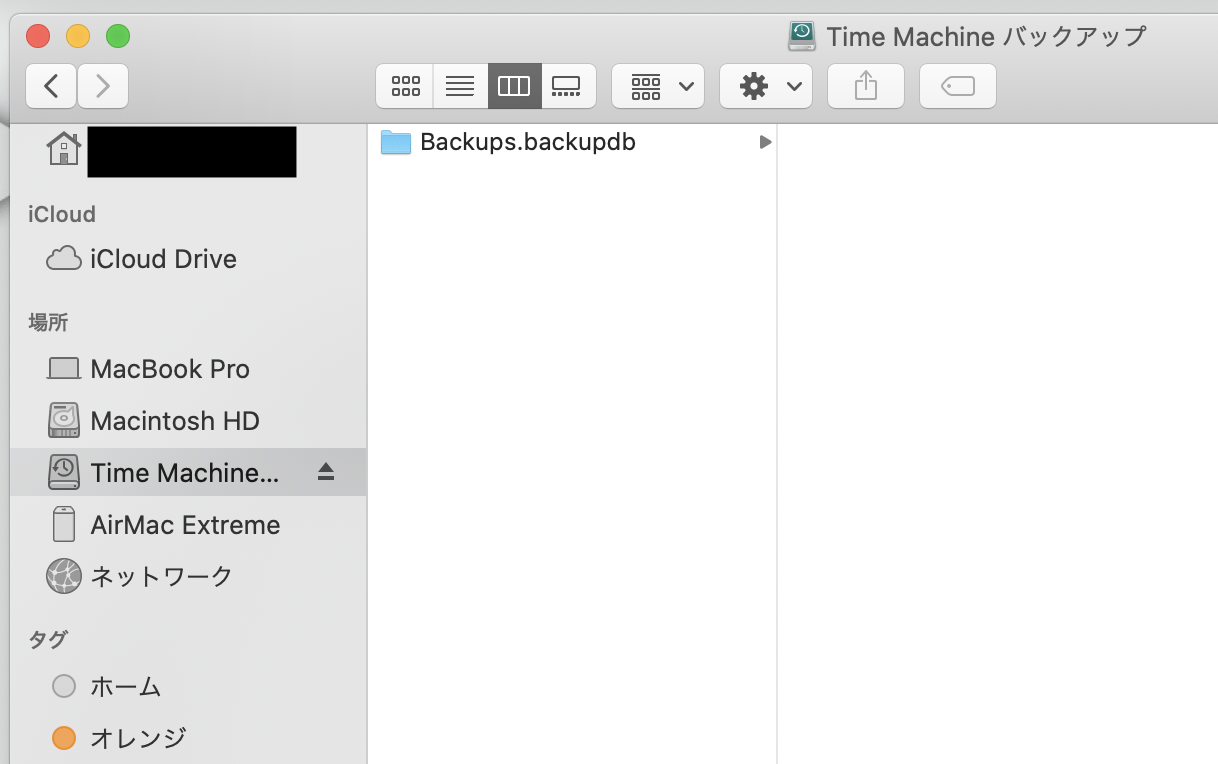The height and width of the screenshot is (764, 1218).
Task: Select MacBook Pro in the sidebar
Action: click(188, 369)
